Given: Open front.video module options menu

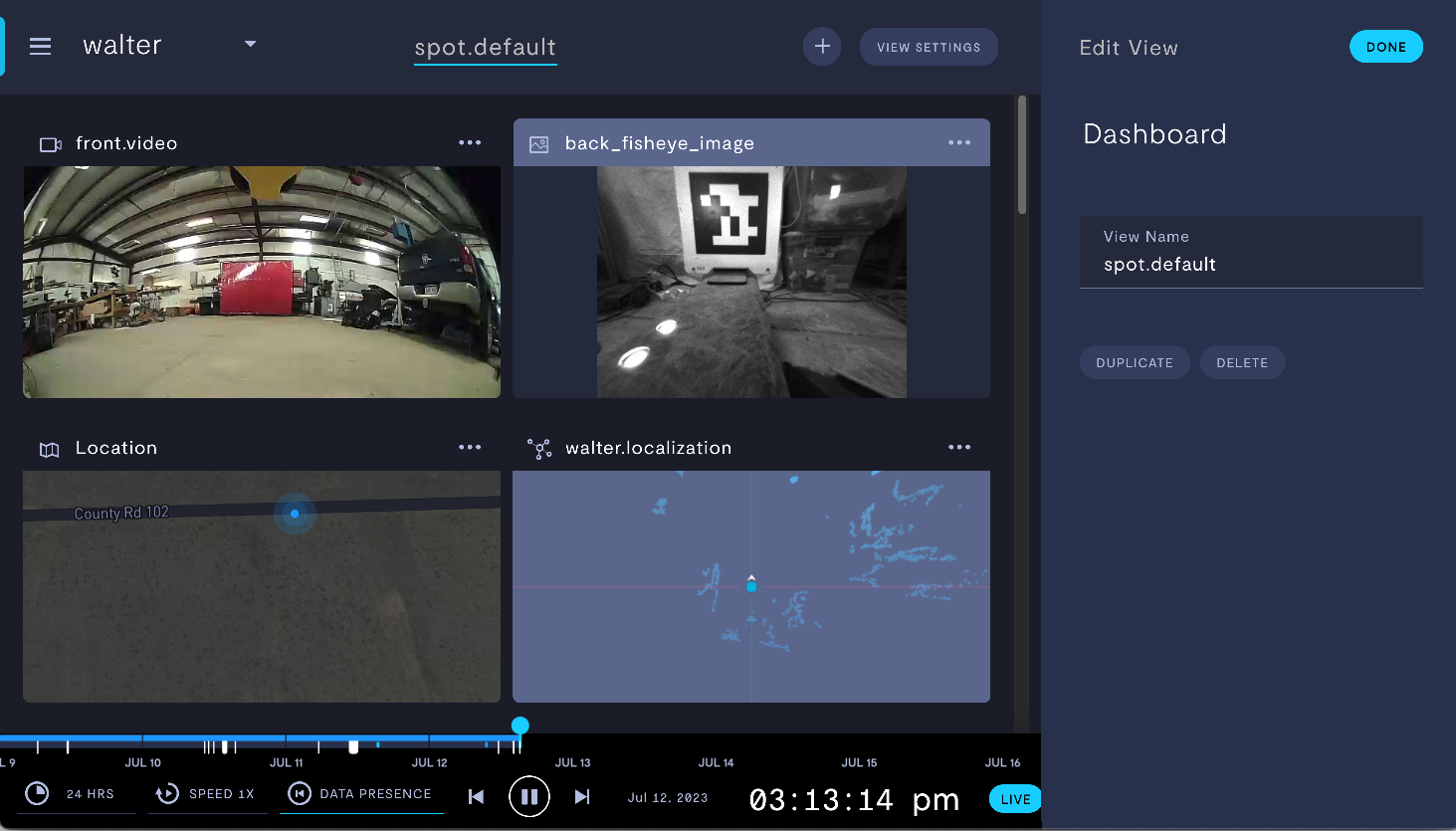Looking at the screenshot, I should [x=470, y=142].
